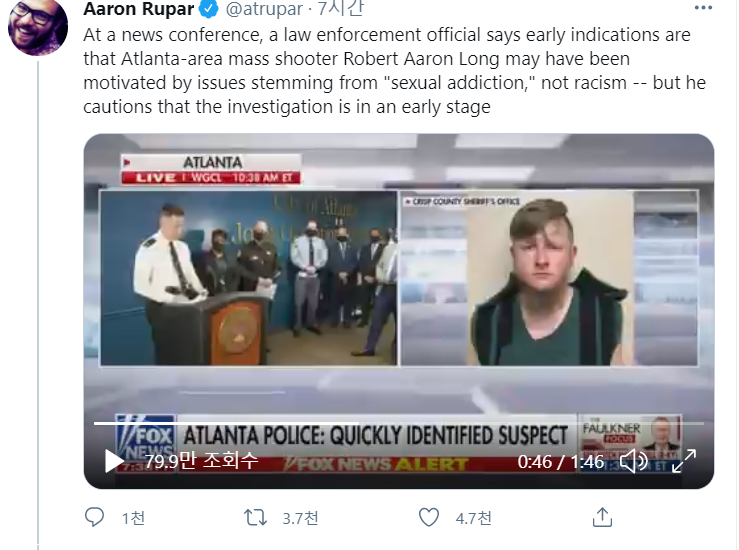Click the 3.7천 retweet count
This screenshot has width=739, height=550.
pyautogui.click(x=301, y=517)
